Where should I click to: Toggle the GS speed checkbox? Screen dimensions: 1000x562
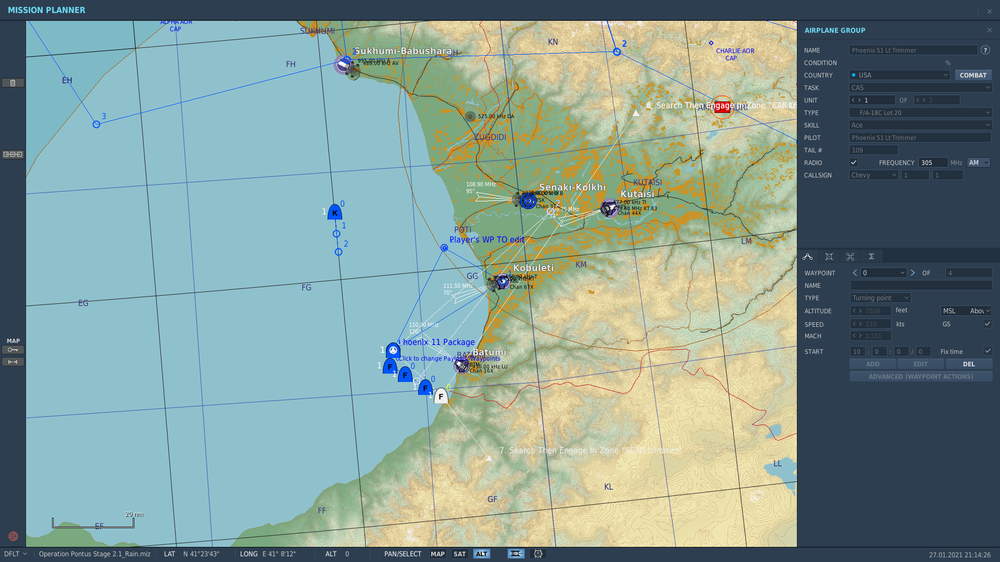tap(987, 324)
